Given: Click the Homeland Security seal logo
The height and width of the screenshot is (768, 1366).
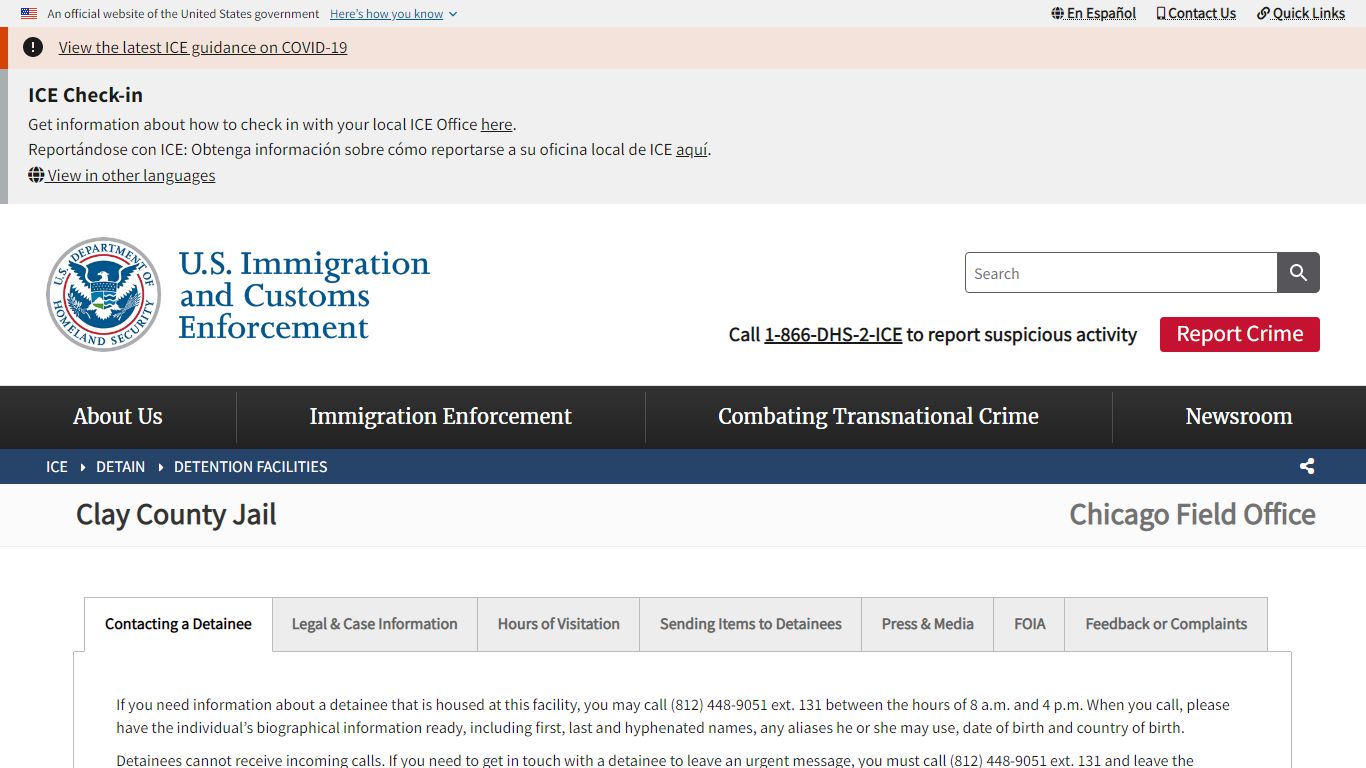Looking at the screenshot, I should click(x=104, y=294).
